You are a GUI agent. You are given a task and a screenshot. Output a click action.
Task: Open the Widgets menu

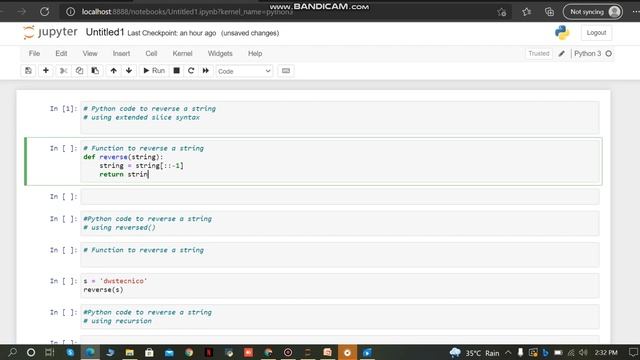tap(220, 53)
